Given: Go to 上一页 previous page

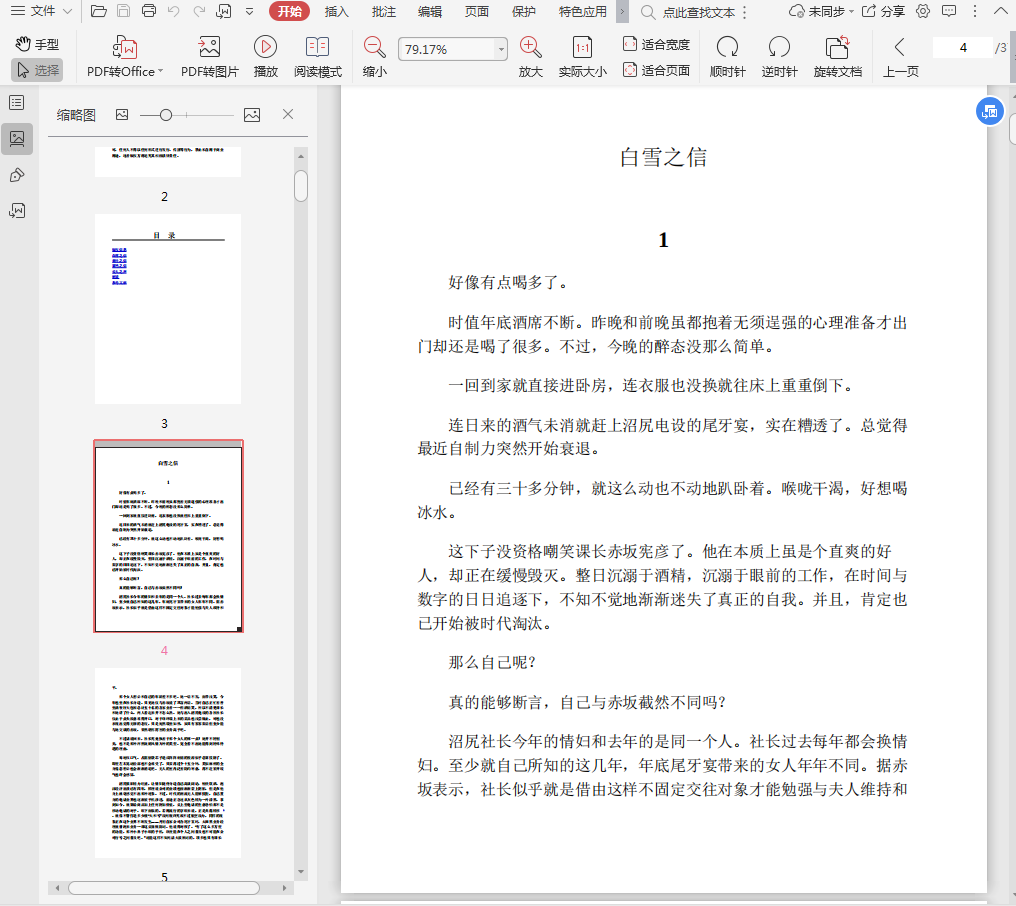Looking at the screenshot, I should tap(900, 57).
